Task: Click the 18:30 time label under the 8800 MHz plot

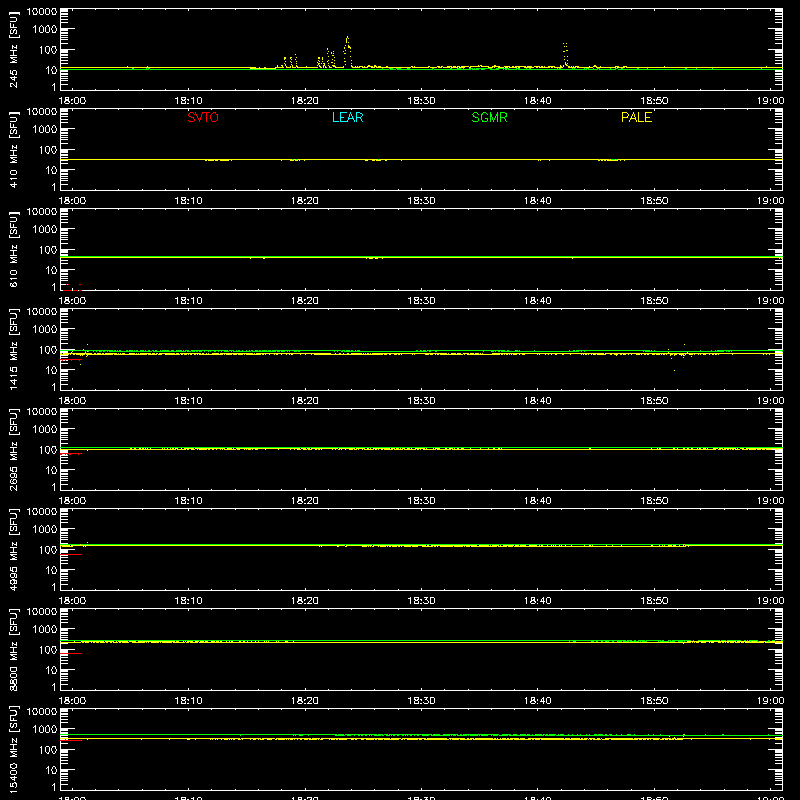Action: pyautogui.click(x=421, y=701)
